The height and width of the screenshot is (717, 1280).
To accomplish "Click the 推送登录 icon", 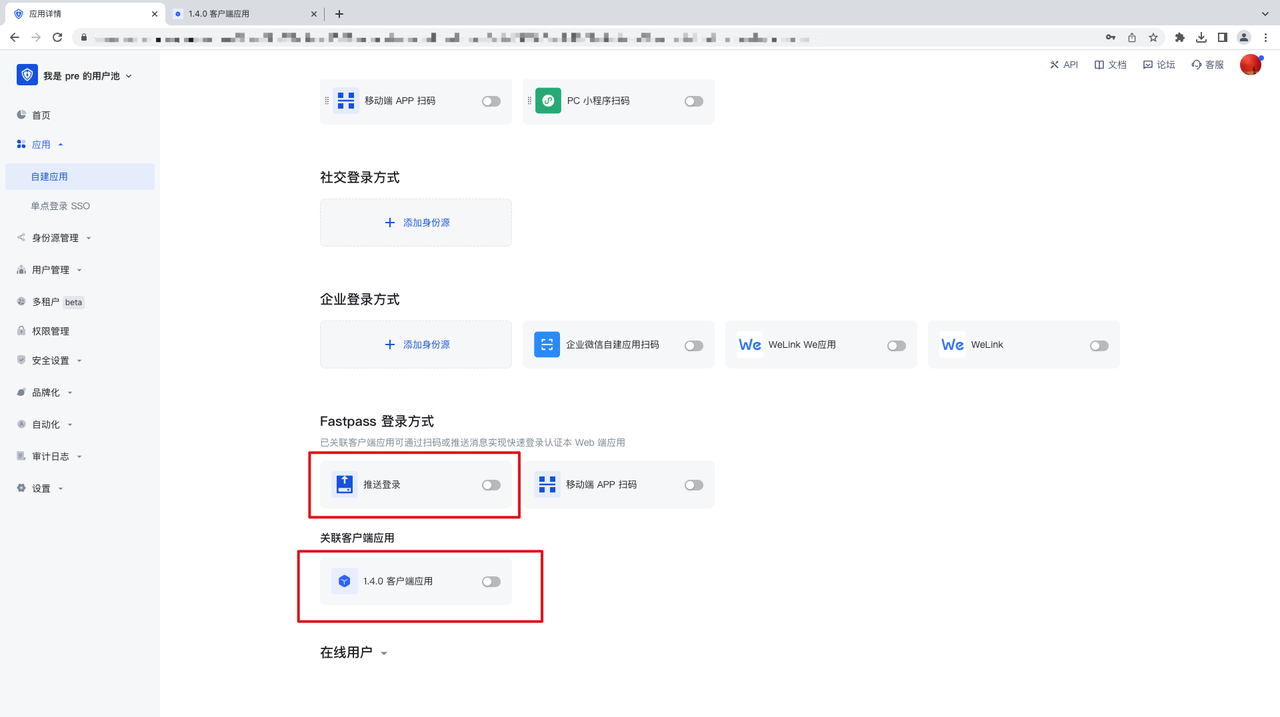I will 345,484.
